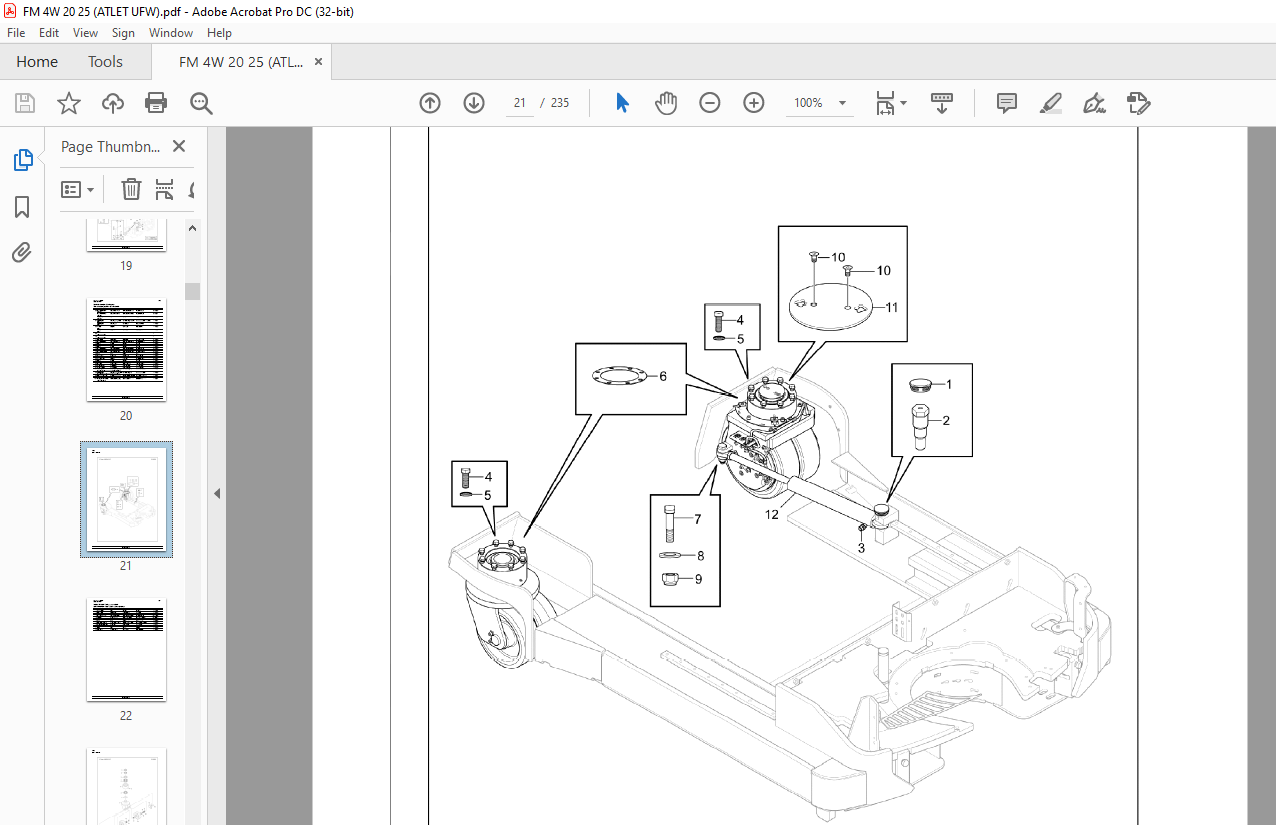Open the Attachments paperclip pane
The width and height of the screenshot is (1276, 825).
(22, 252)
